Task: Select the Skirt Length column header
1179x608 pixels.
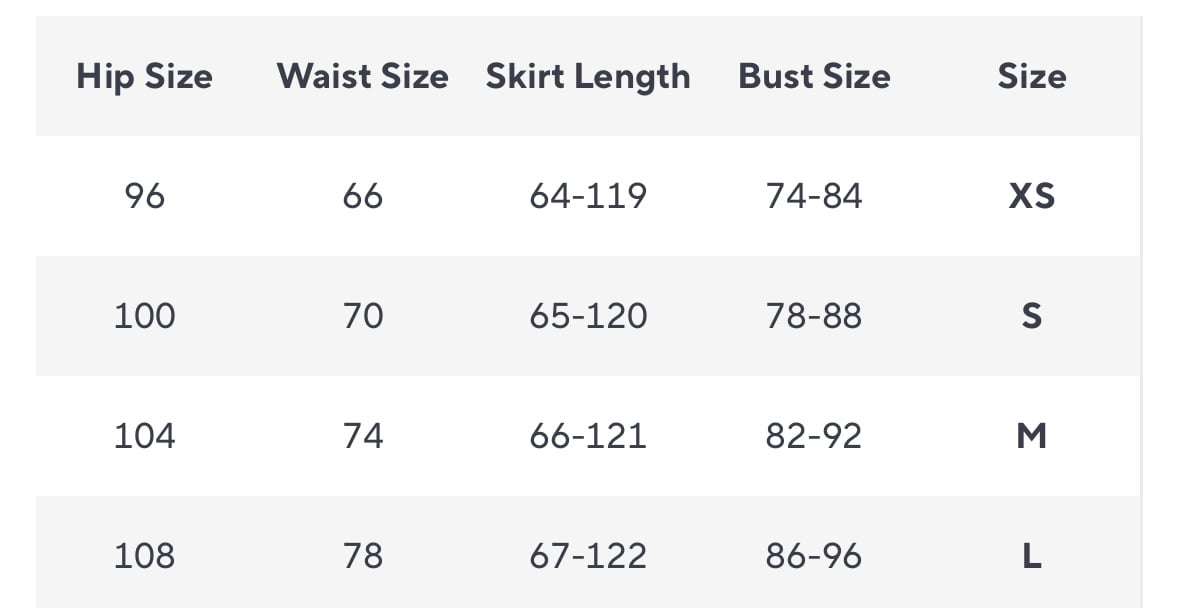Action: coord(588,77)
